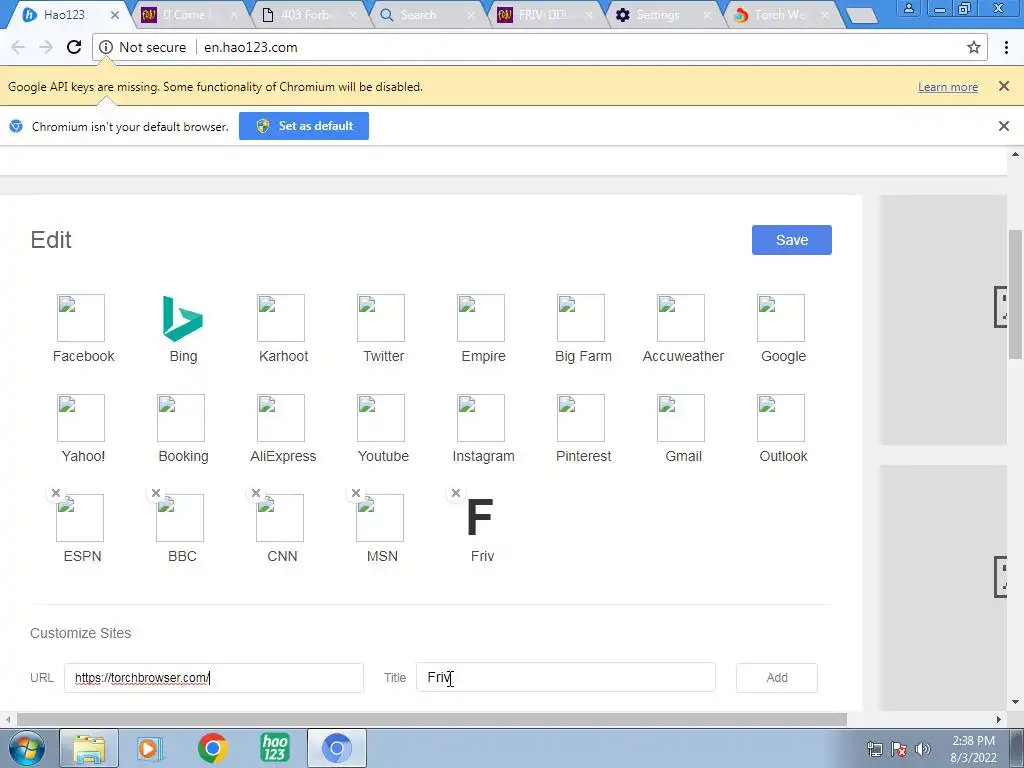Select the Youtube site icon
This screenshot has height=768, width=1024.
coord(381,418)
